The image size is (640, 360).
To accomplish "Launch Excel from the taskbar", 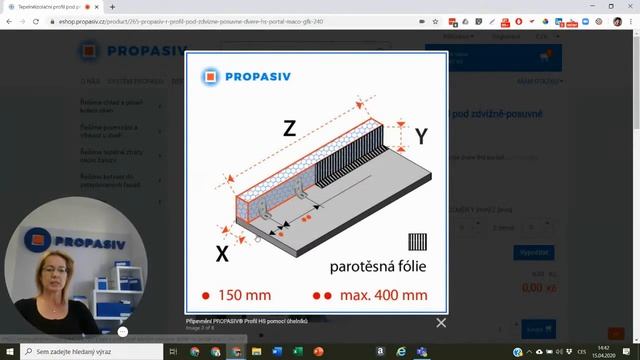I will click(x=298, y=351).
